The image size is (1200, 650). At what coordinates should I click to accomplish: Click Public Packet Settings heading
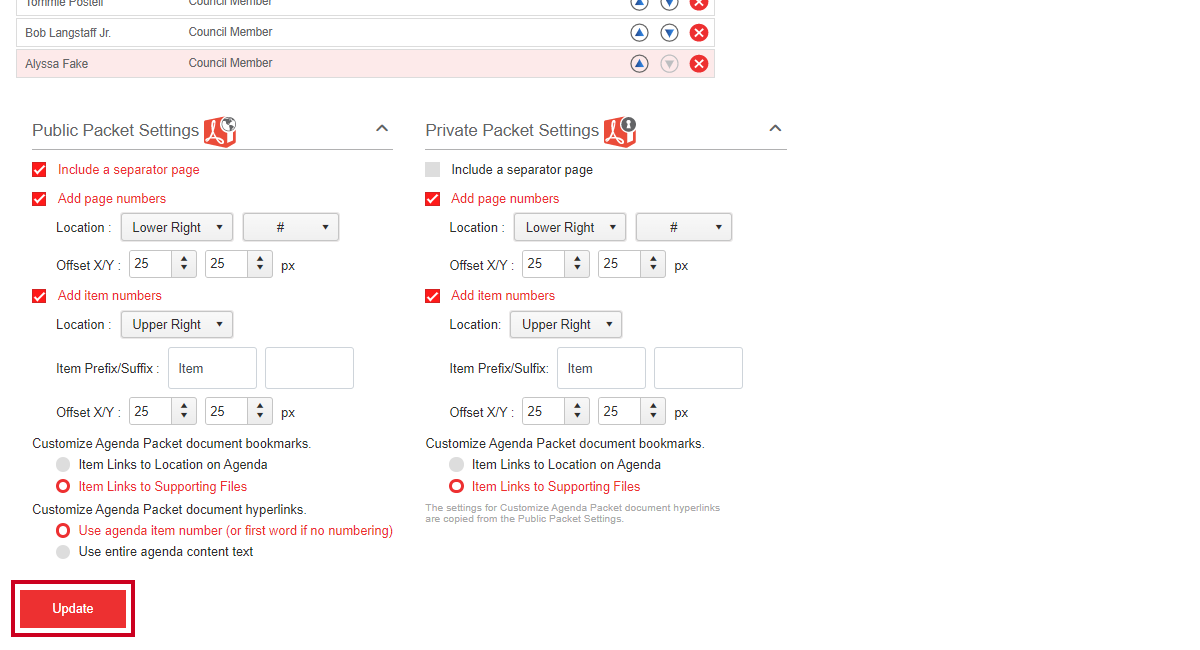pos(116,130)
